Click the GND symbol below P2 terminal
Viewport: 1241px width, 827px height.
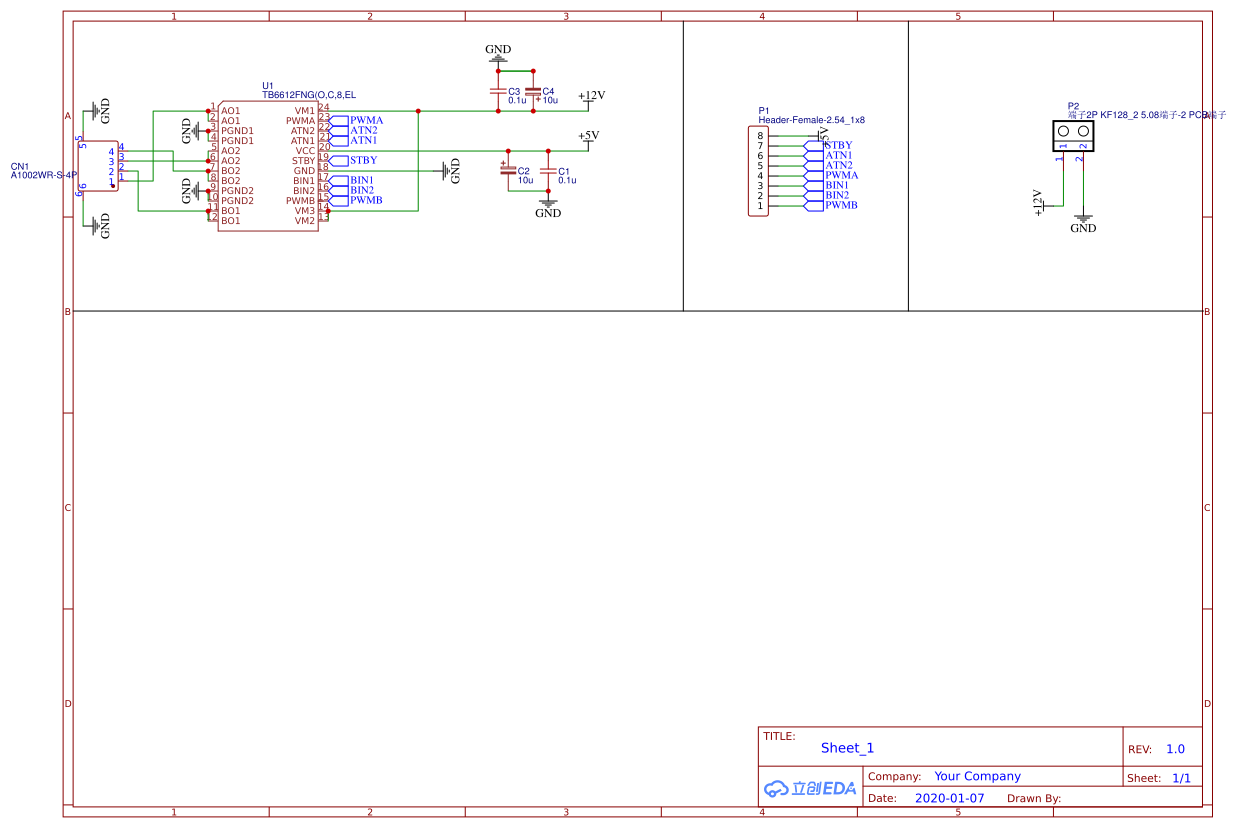[1083, 222]
